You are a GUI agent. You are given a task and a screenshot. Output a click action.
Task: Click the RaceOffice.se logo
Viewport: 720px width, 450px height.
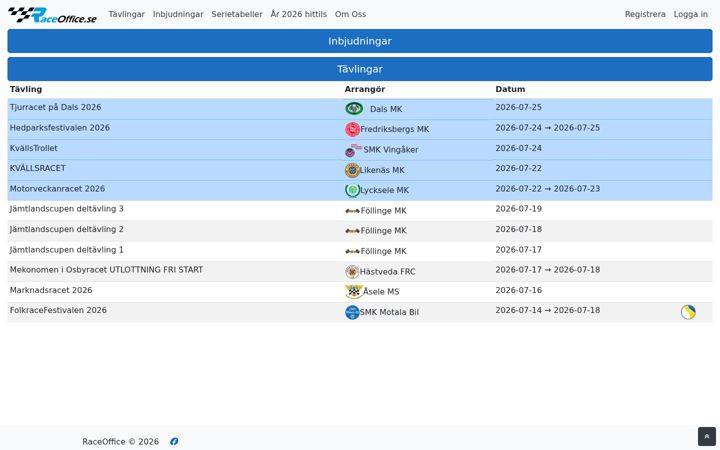[x=52, y=15]
